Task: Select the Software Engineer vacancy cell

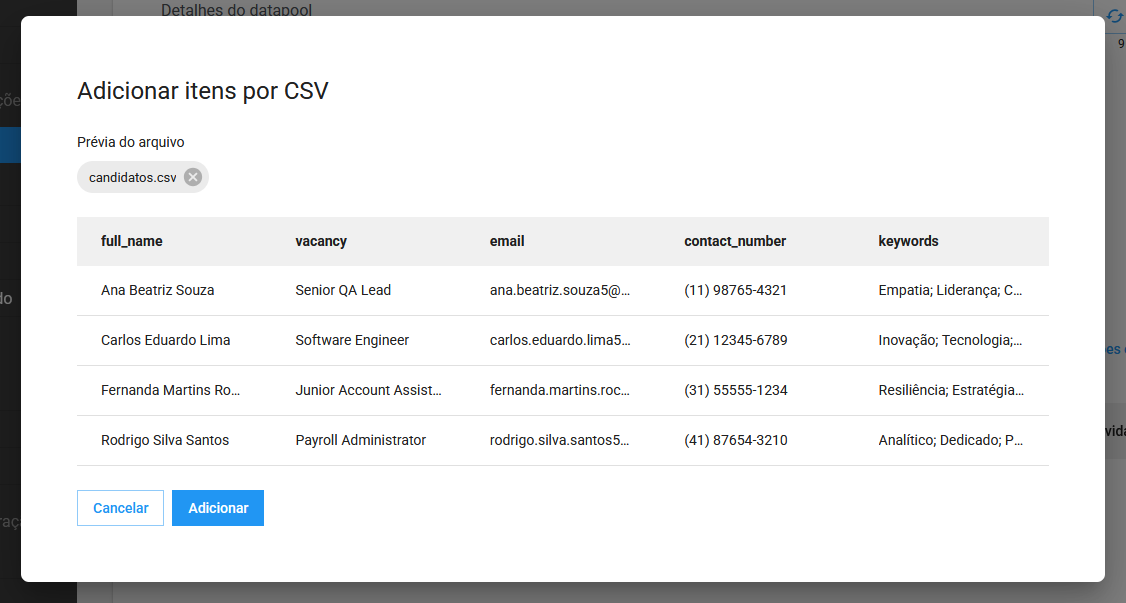Action: click(x=352, y=340)
